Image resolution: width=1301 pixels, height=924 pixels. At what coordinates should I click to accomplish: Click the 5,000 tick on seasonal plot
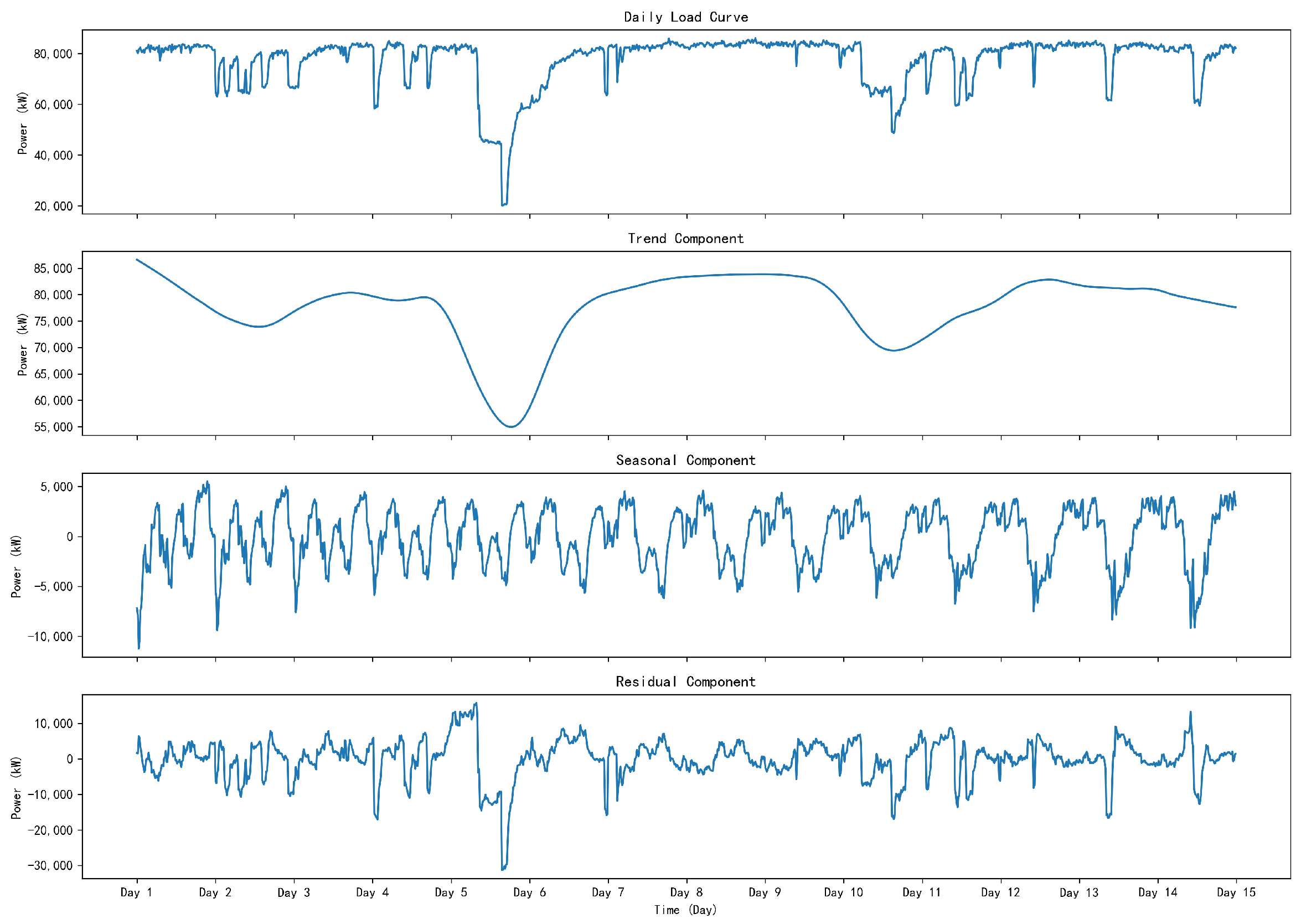click(57, 487)
